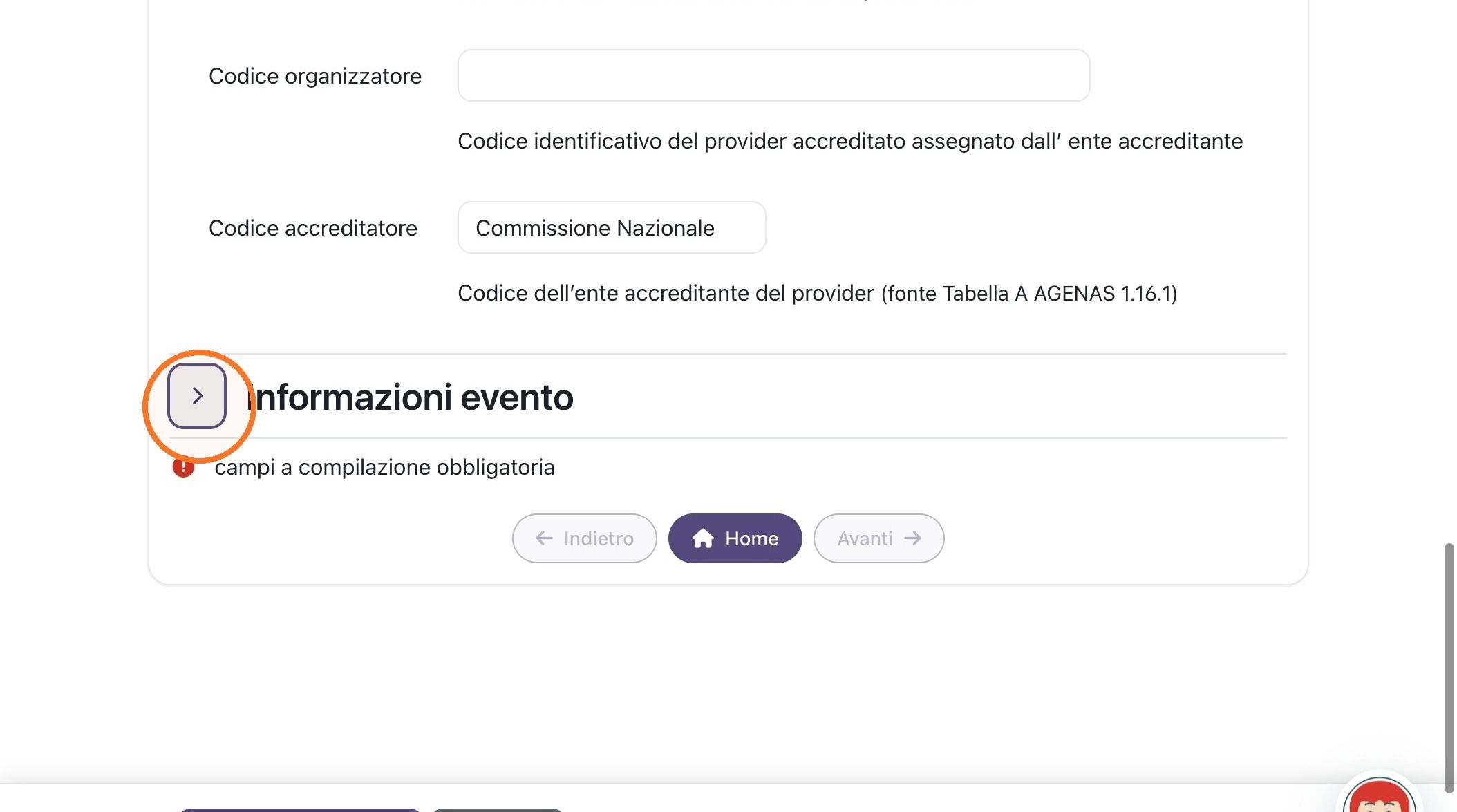Click the vertical page scrollbar thumb
Viewport: 1457px width, 812px height.
pos(1449,668)
